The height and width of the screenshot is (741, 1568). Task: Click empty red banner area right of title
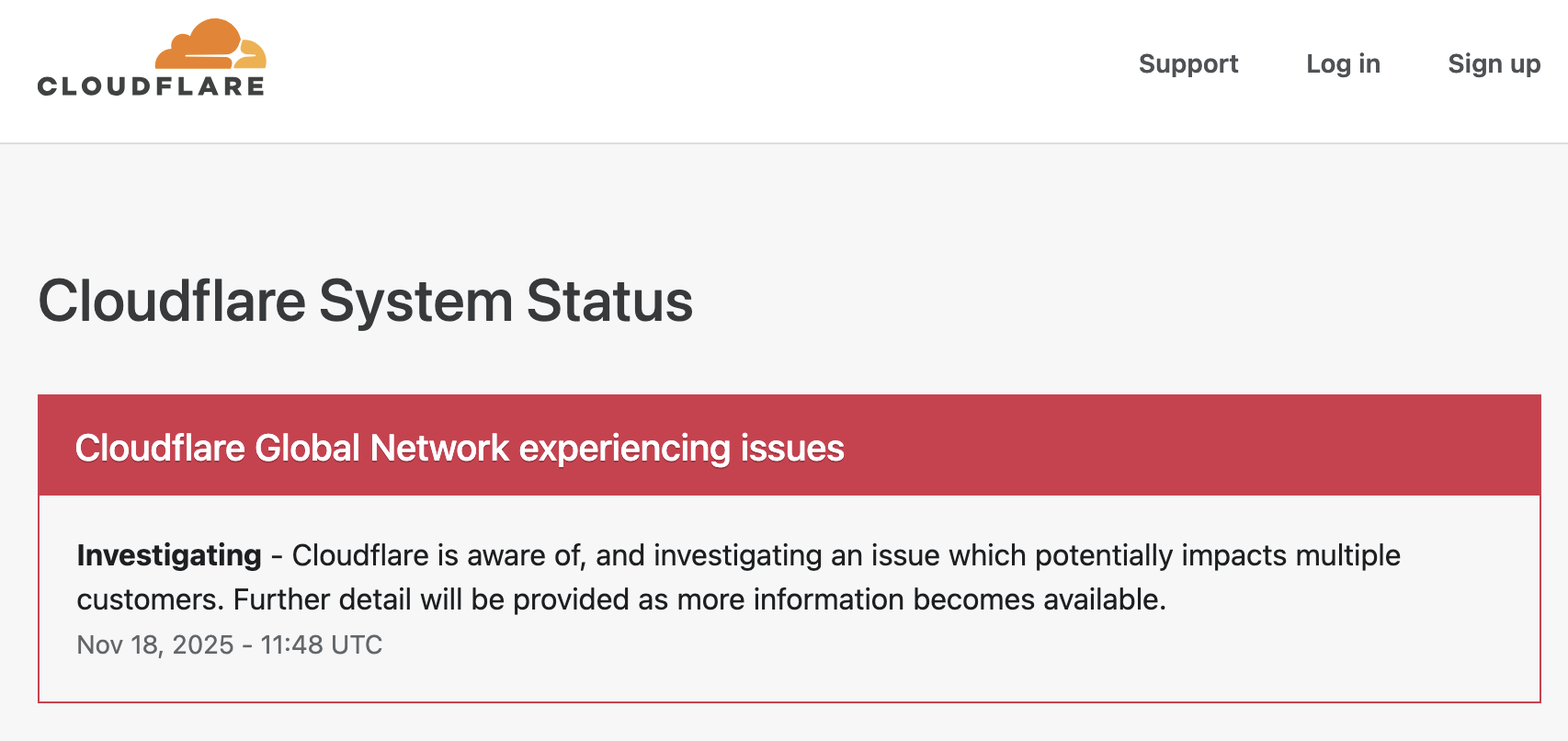tap(1195, 448)
